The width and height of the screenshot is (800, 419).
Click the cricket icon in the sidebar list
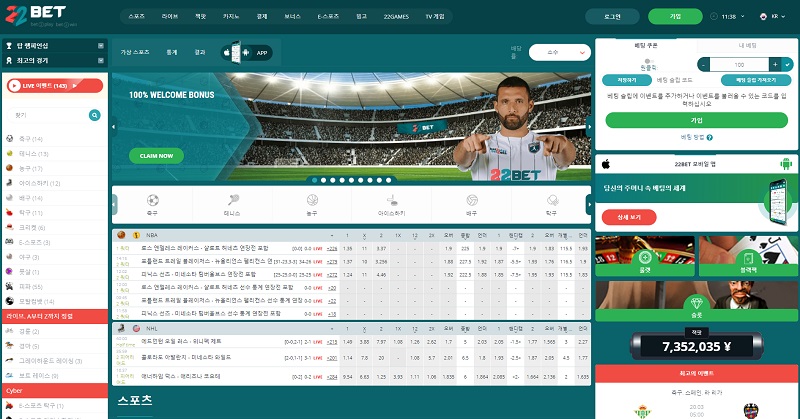click(10, 227)
